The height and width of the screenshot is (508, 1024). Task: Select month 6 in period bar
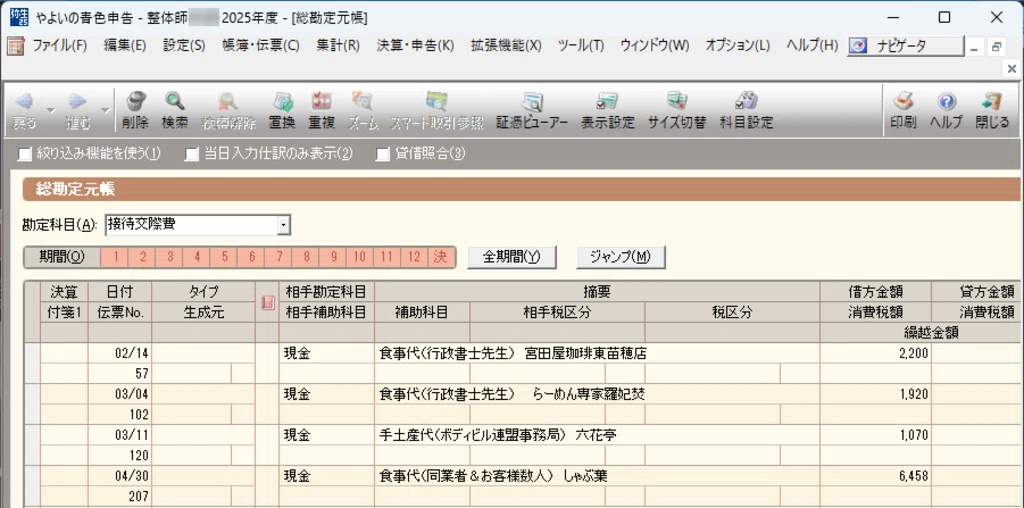pos(251,257)
